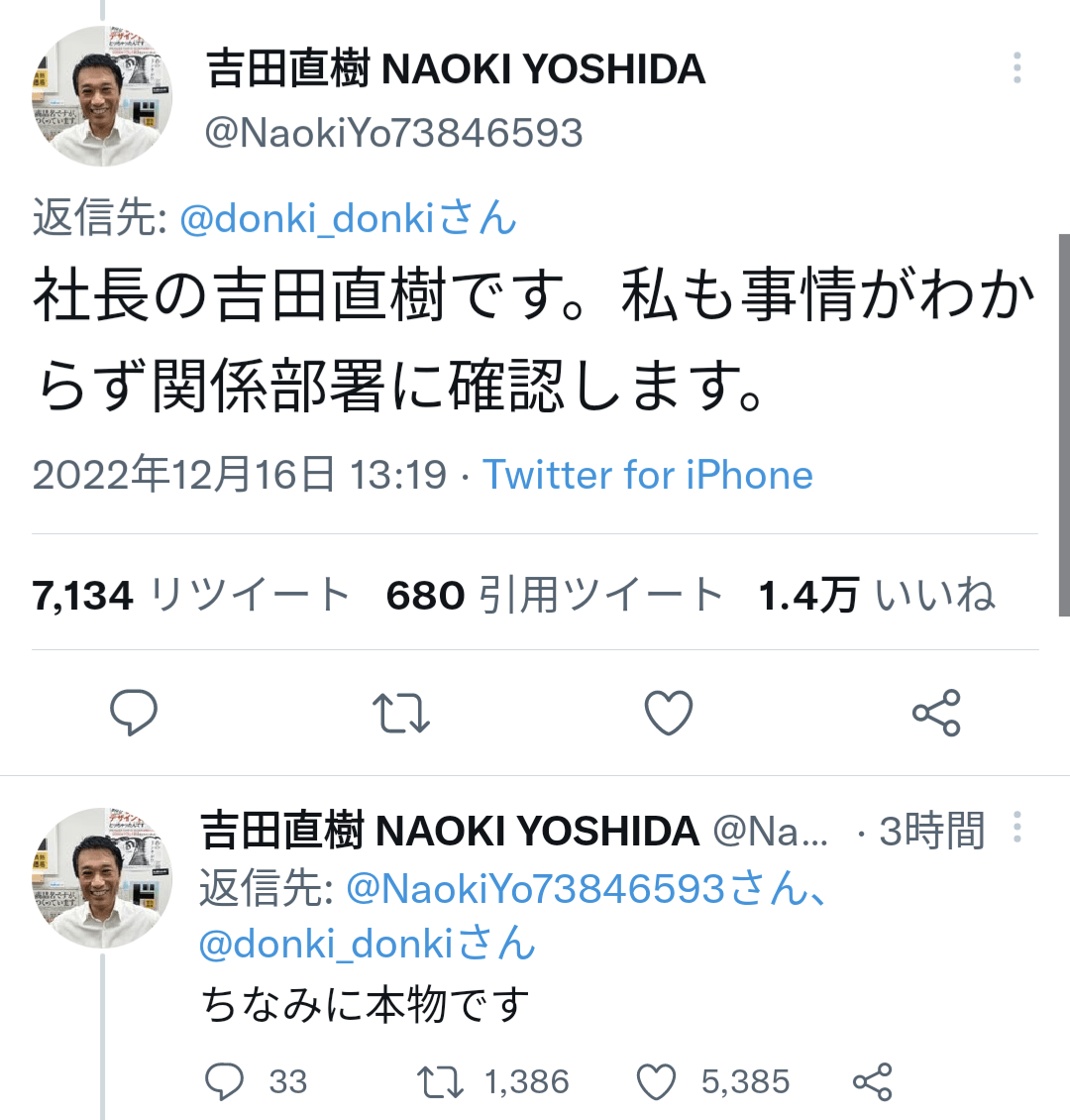Open more options menu on main tweet

(1016, 68)
